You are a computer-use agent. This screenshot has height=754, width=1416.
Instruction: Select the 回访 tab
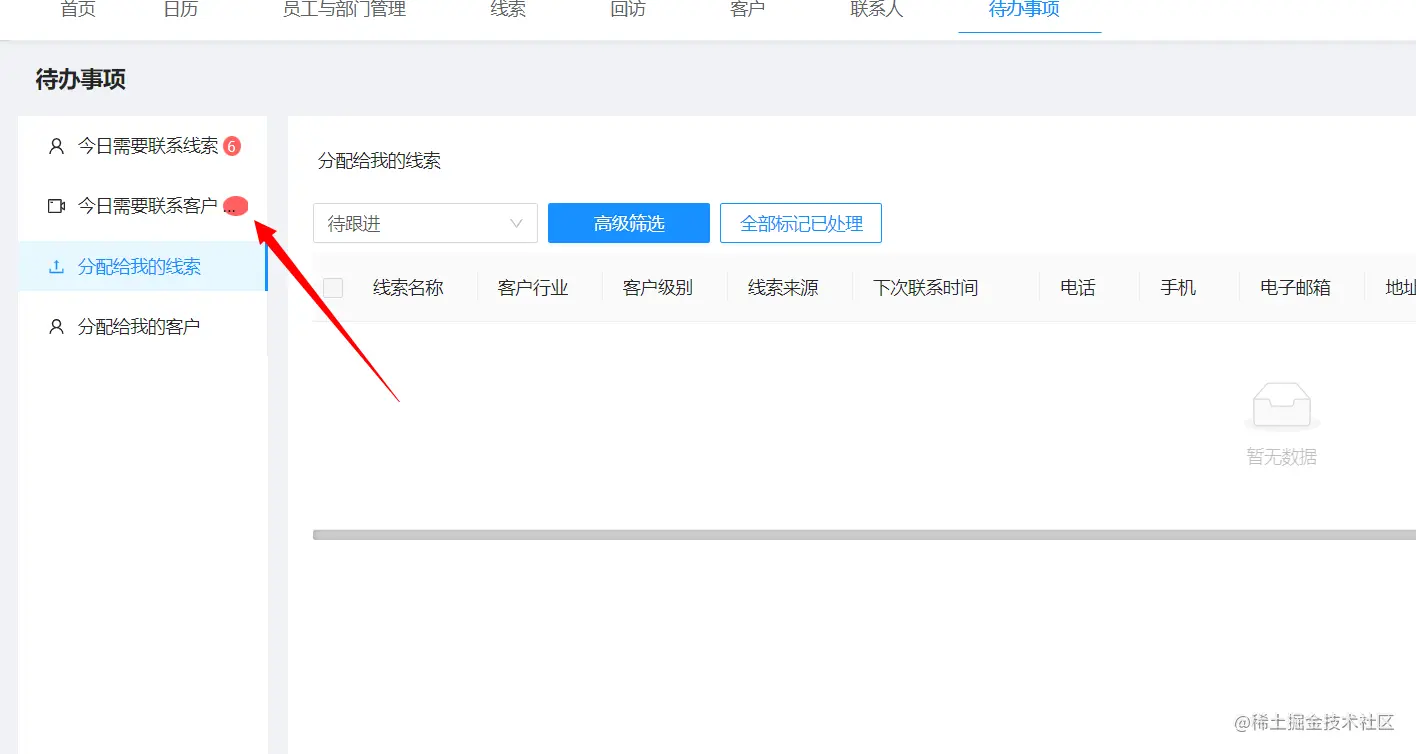click(x=628, y=10)
